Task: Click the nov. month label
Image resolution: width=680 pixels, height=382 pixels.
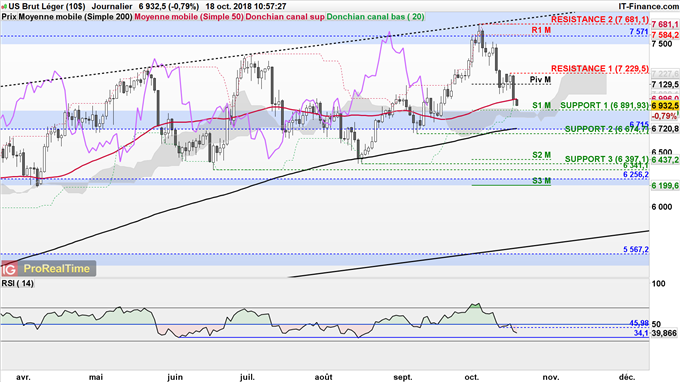Action: coord(551,377)
